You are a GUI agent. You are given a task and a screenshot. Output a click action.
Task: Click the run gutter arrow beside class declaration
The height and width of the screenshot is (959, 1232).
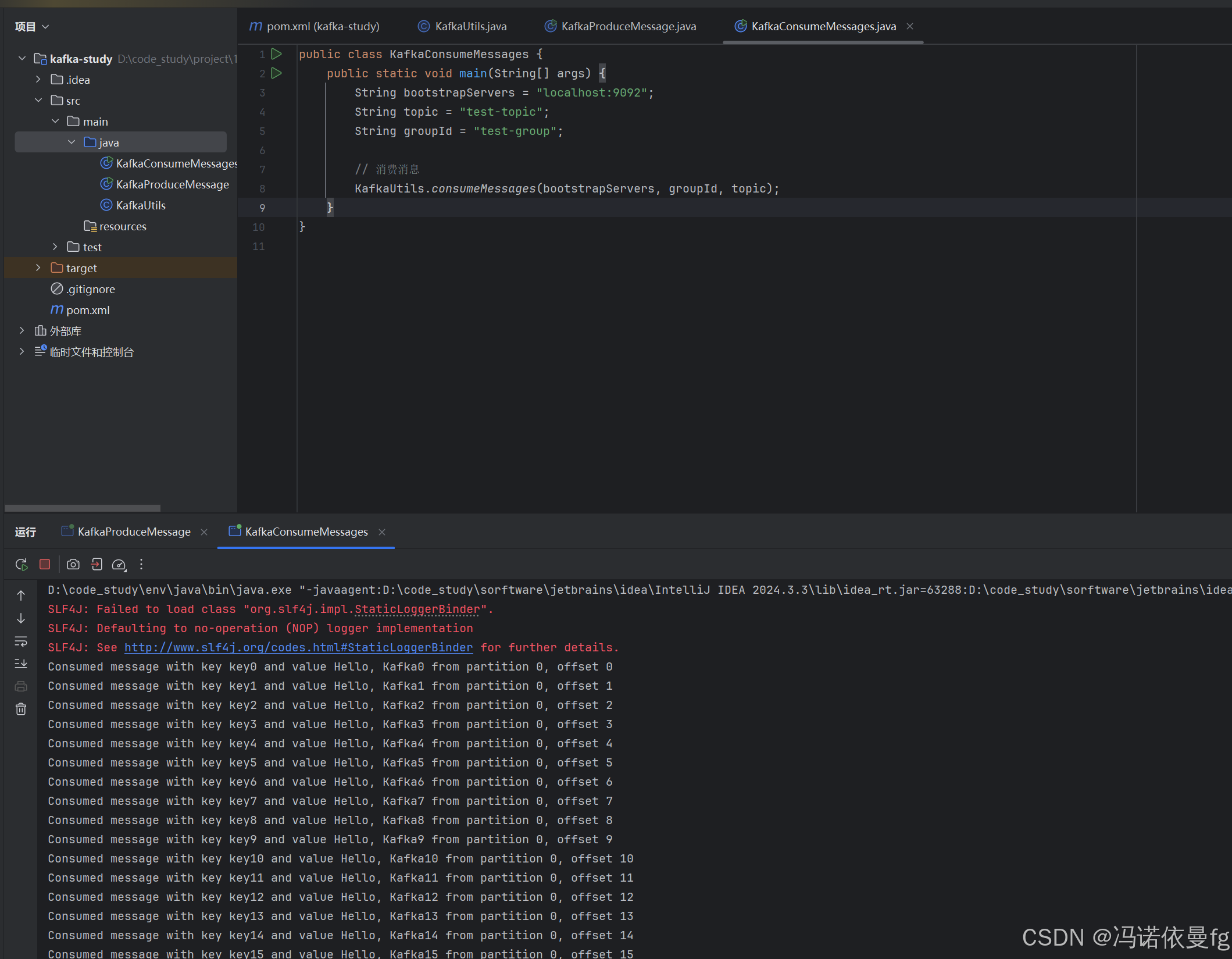coord(277,54)
